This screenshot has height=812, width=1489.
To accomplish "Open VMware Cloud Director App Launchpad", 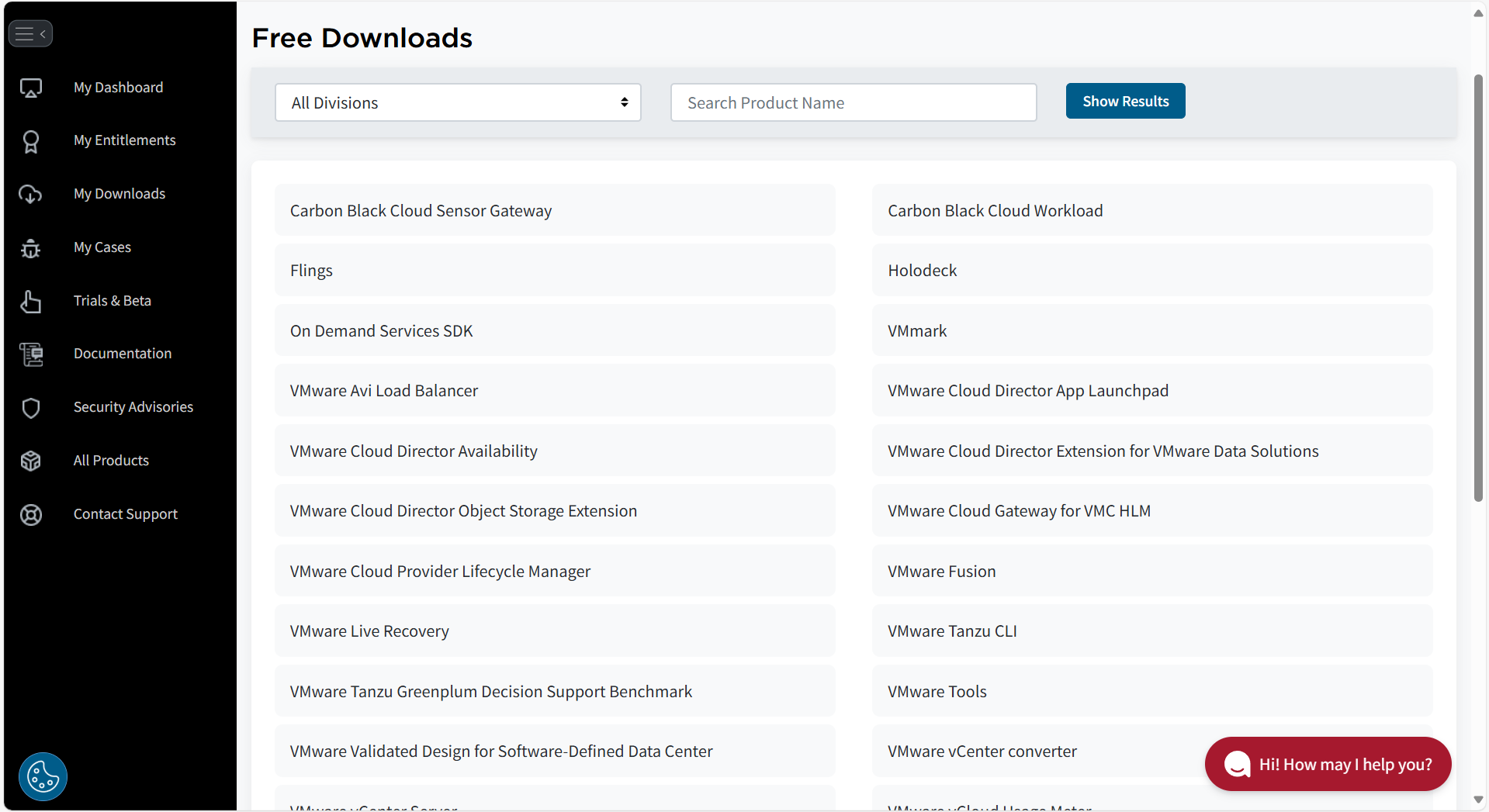I will tap(1152, 390).
